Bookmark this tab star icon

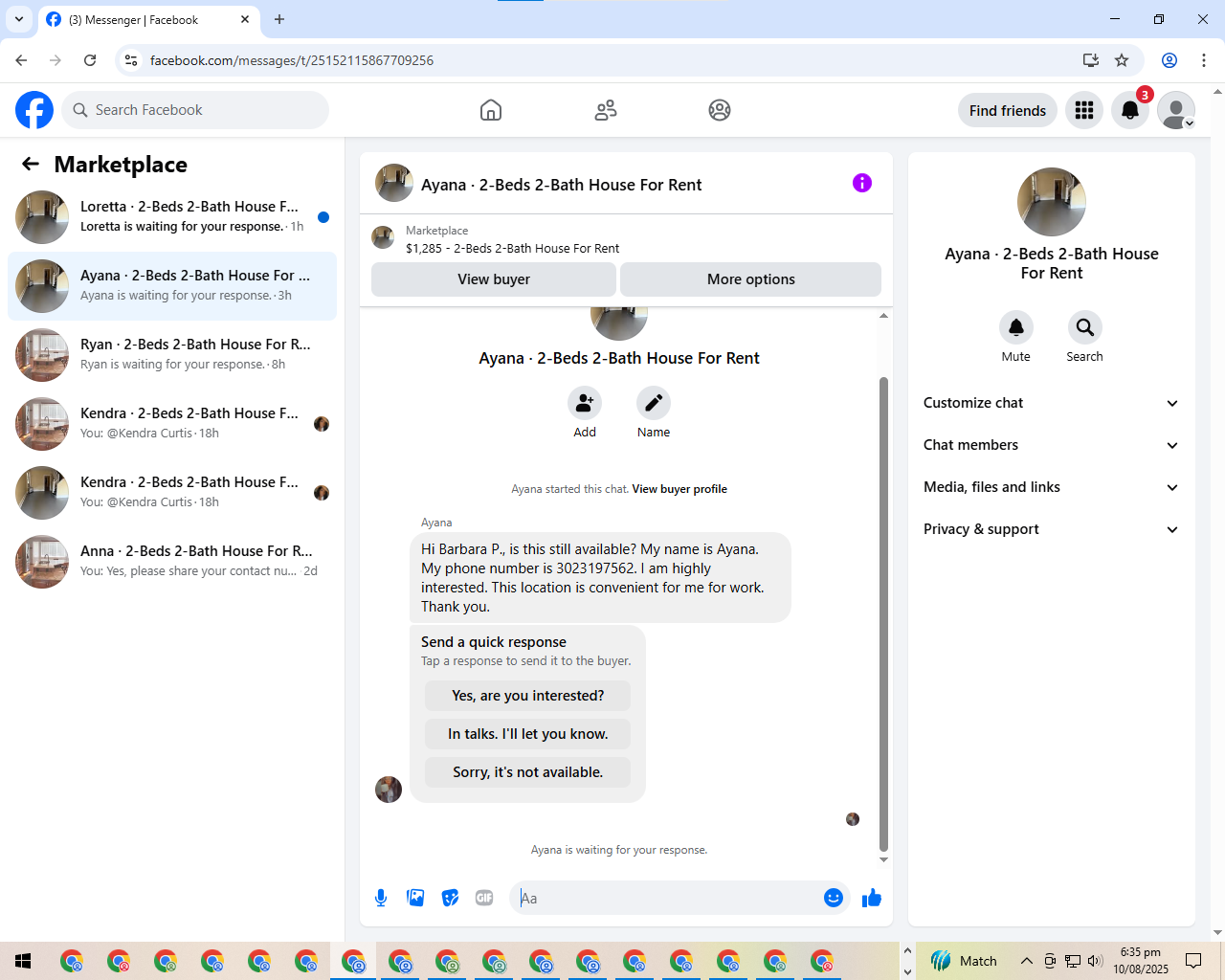tap(1122, 60)
